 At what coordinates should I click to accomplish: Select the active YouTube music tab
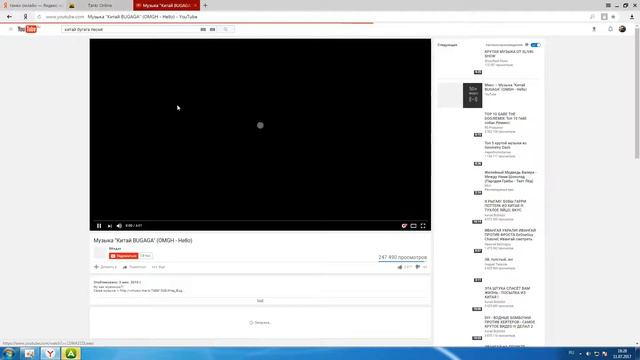pyautogui.click(x=166, y=5)
